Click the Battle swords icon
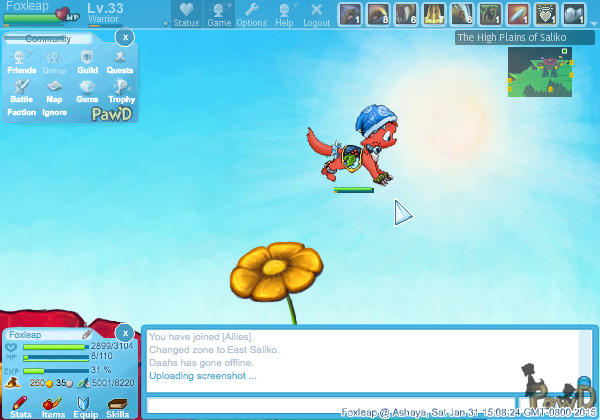The image size is (600, 420). click(x=21, y=91)
